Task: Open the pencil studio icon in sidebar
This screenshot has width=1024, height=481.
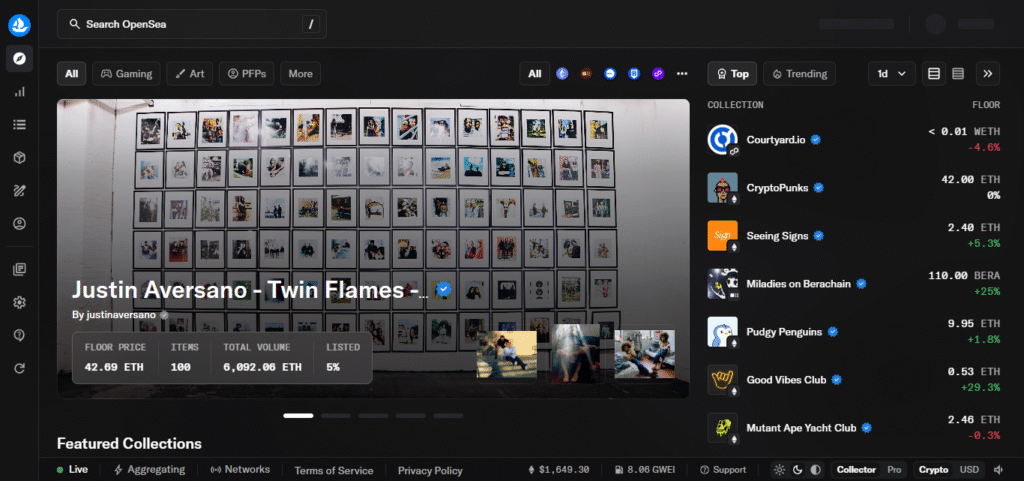Action: 20,191
